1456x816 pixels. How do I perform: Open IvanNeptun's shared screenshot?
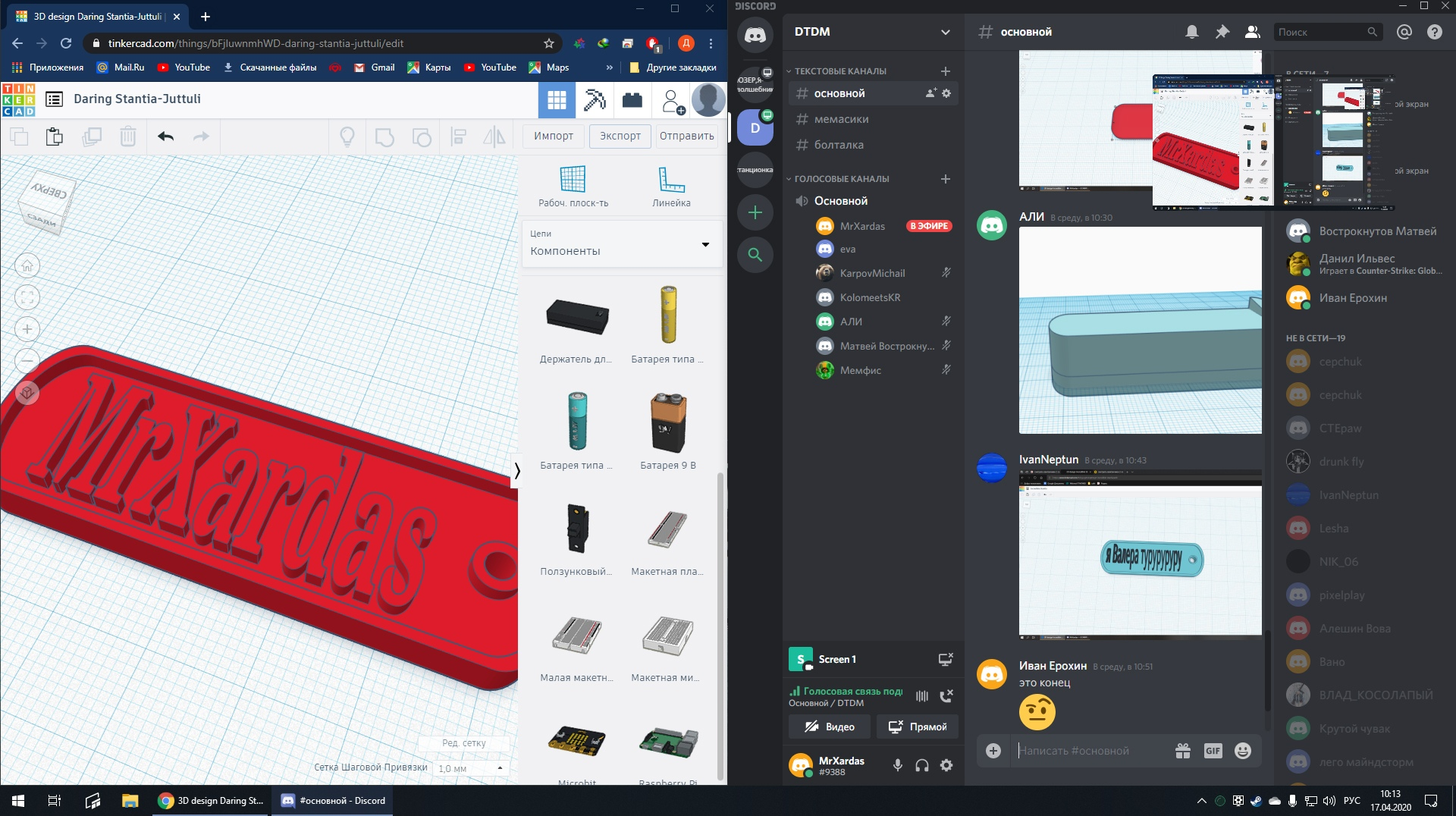point(1141,554)
